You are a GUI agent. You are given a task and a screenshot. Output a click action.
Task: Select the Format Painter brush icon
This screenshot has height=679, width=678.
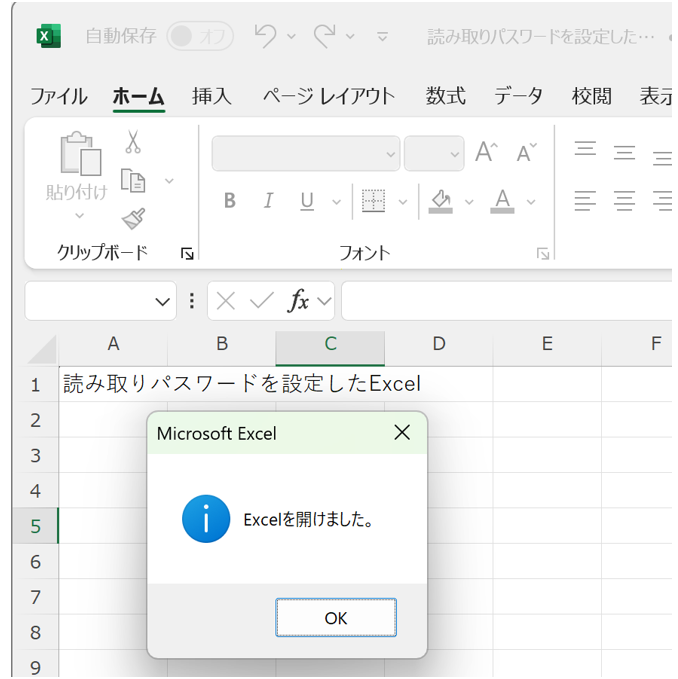pos(133,219)
